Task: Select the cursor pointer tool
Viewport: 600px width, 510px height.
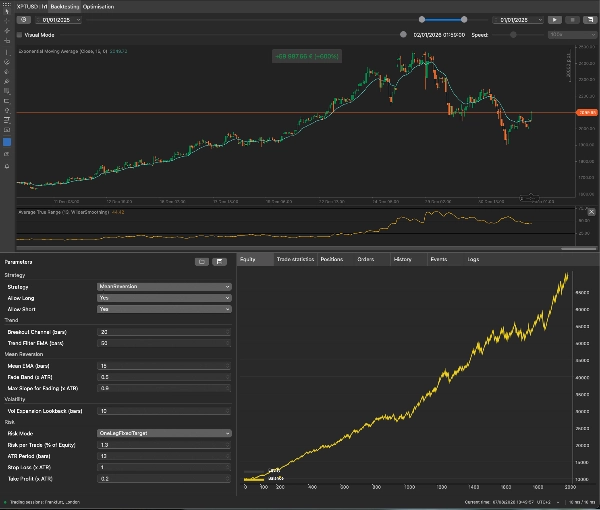Action: tap(7, 11)
